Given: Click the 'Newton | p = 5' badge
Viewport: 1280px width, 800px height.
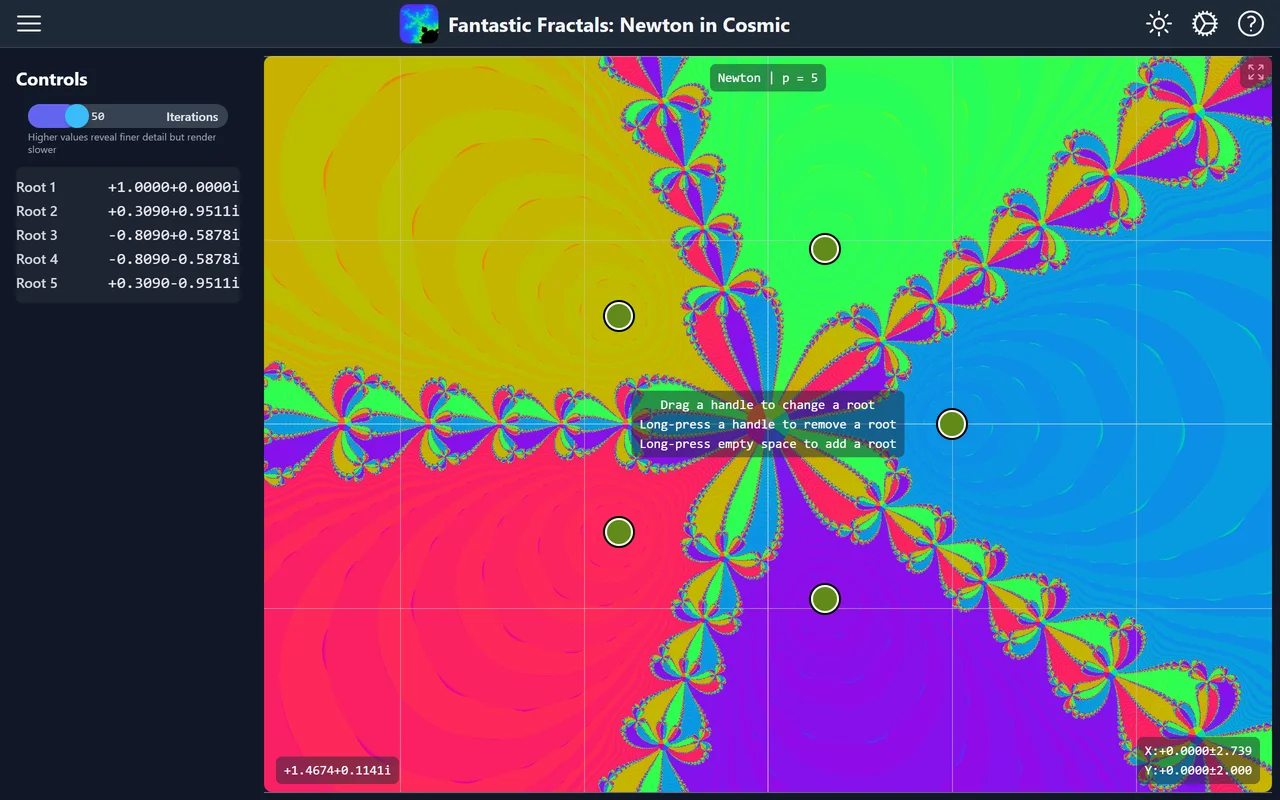Looking at the screenshot, I should click(768, 78).
